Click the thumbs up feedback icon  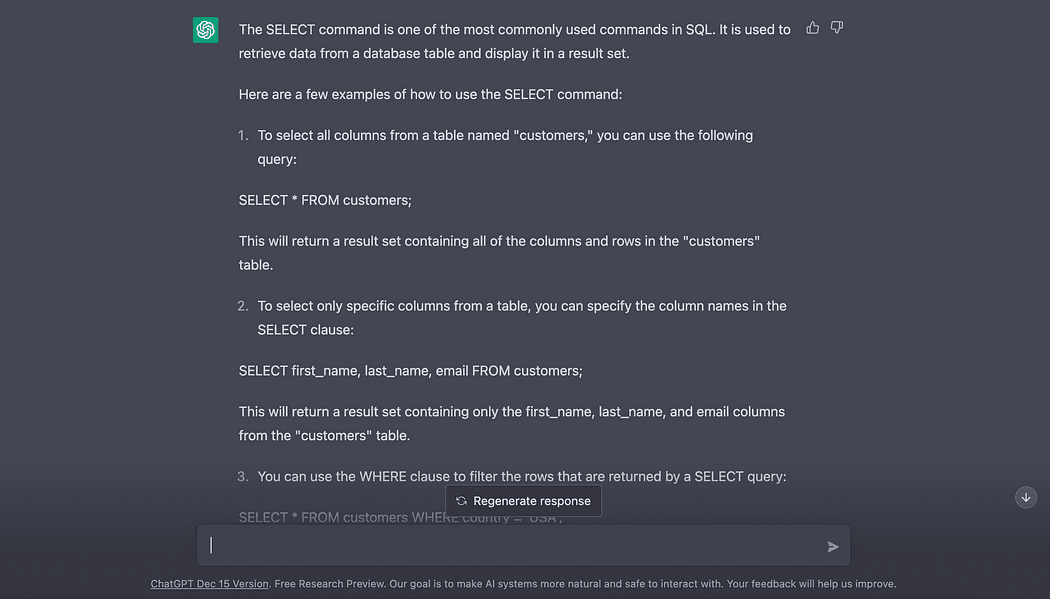click(813, 28)
